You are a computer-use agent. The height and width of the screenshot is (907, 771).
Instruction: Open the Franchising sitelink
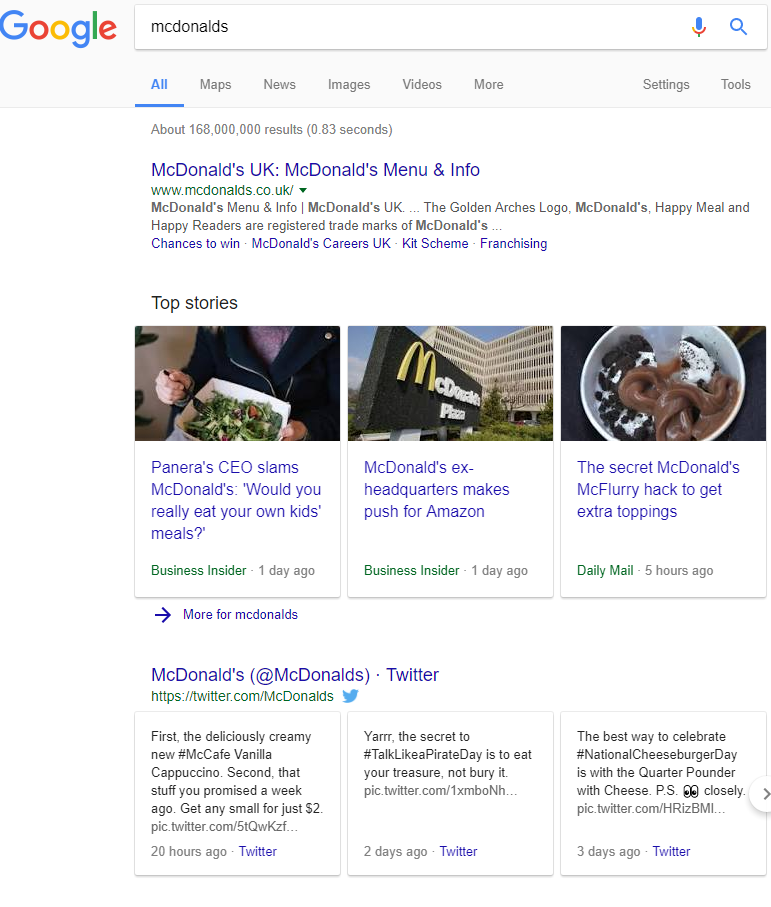click(x=513, y=244)
